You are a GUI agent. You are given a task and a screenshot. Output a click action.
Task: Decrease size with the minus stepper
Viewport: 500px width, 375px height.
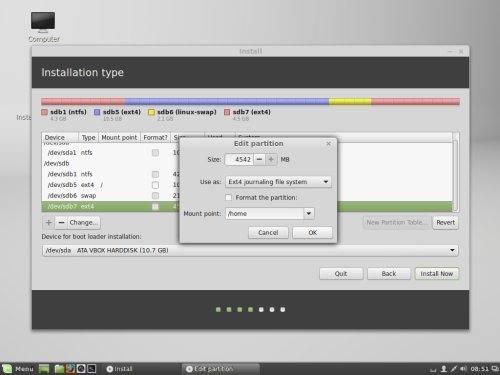click(259, 159)
